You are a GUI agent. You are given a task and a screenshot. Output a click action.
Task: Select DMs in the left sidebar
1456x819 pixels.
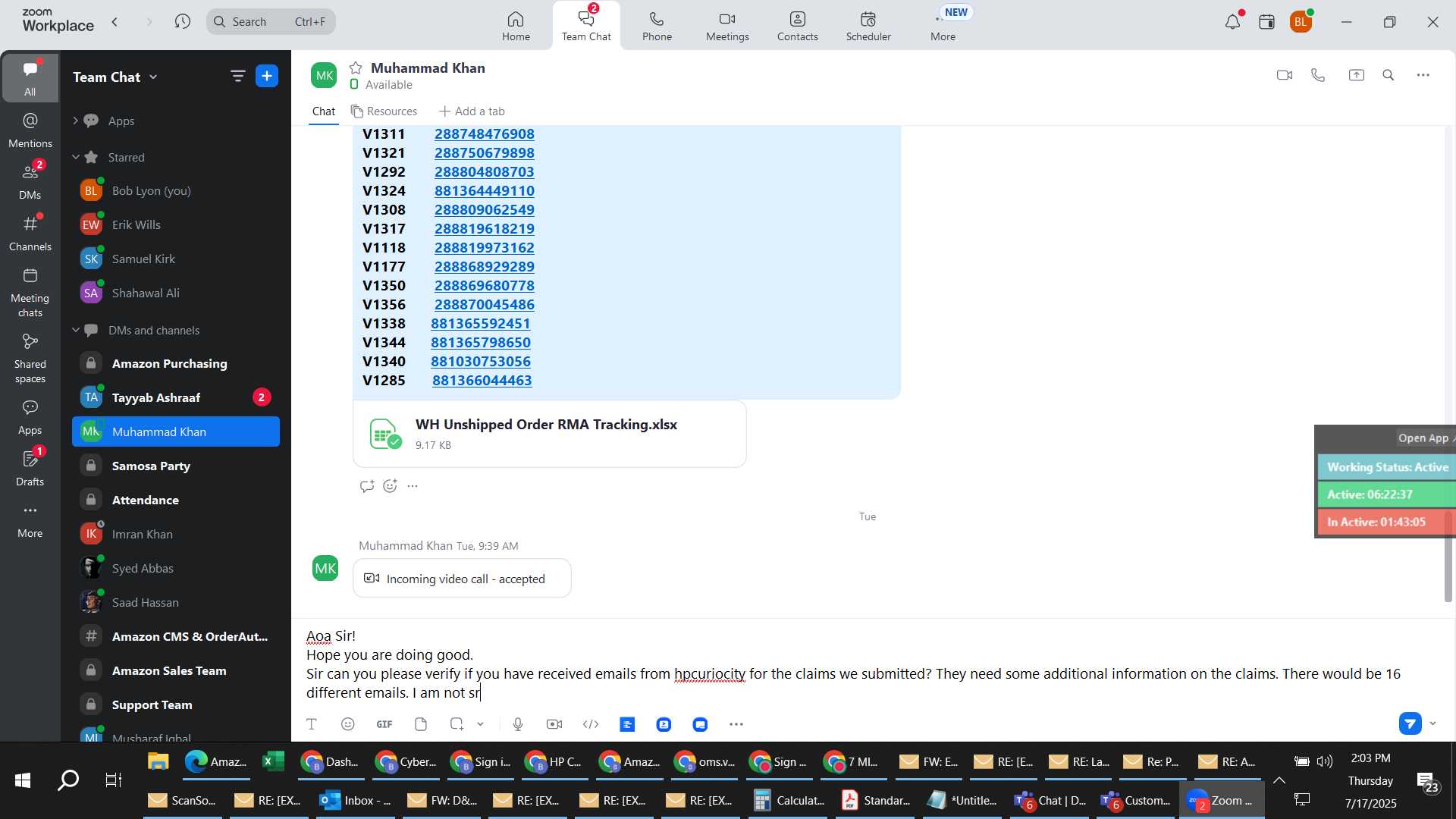pyautogui.click(x=30, y=181)
